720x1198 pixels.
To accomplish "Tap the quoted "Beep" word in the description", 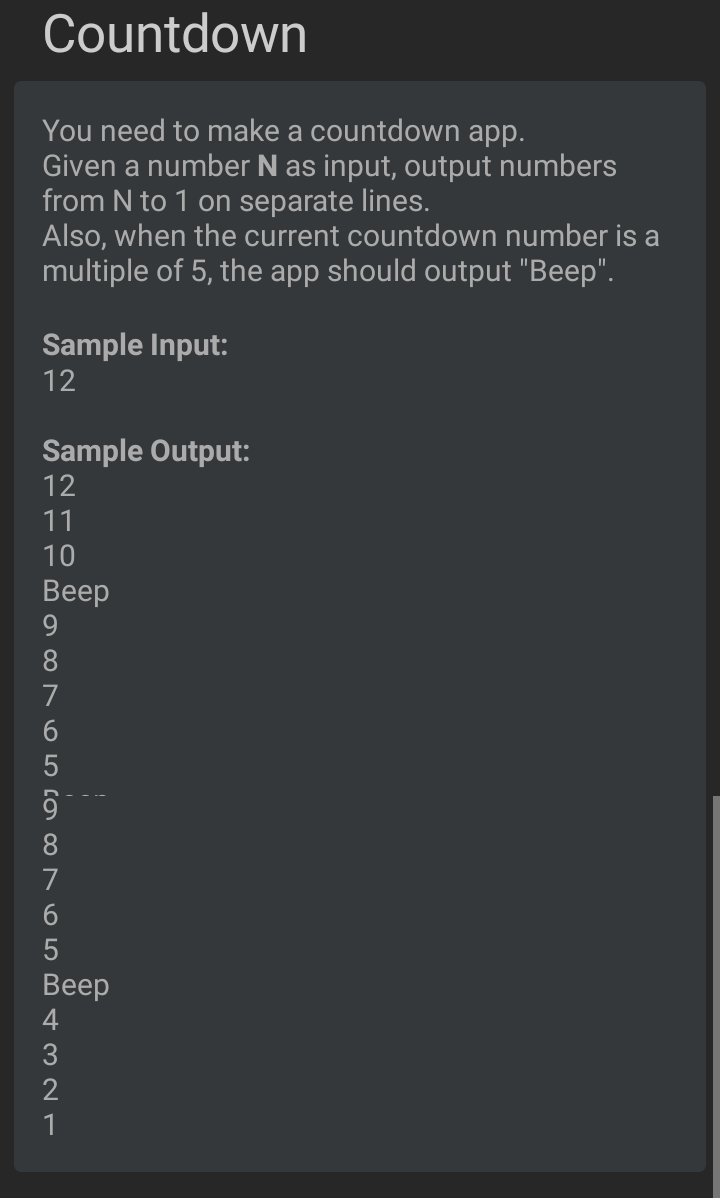I will point(571,270).
